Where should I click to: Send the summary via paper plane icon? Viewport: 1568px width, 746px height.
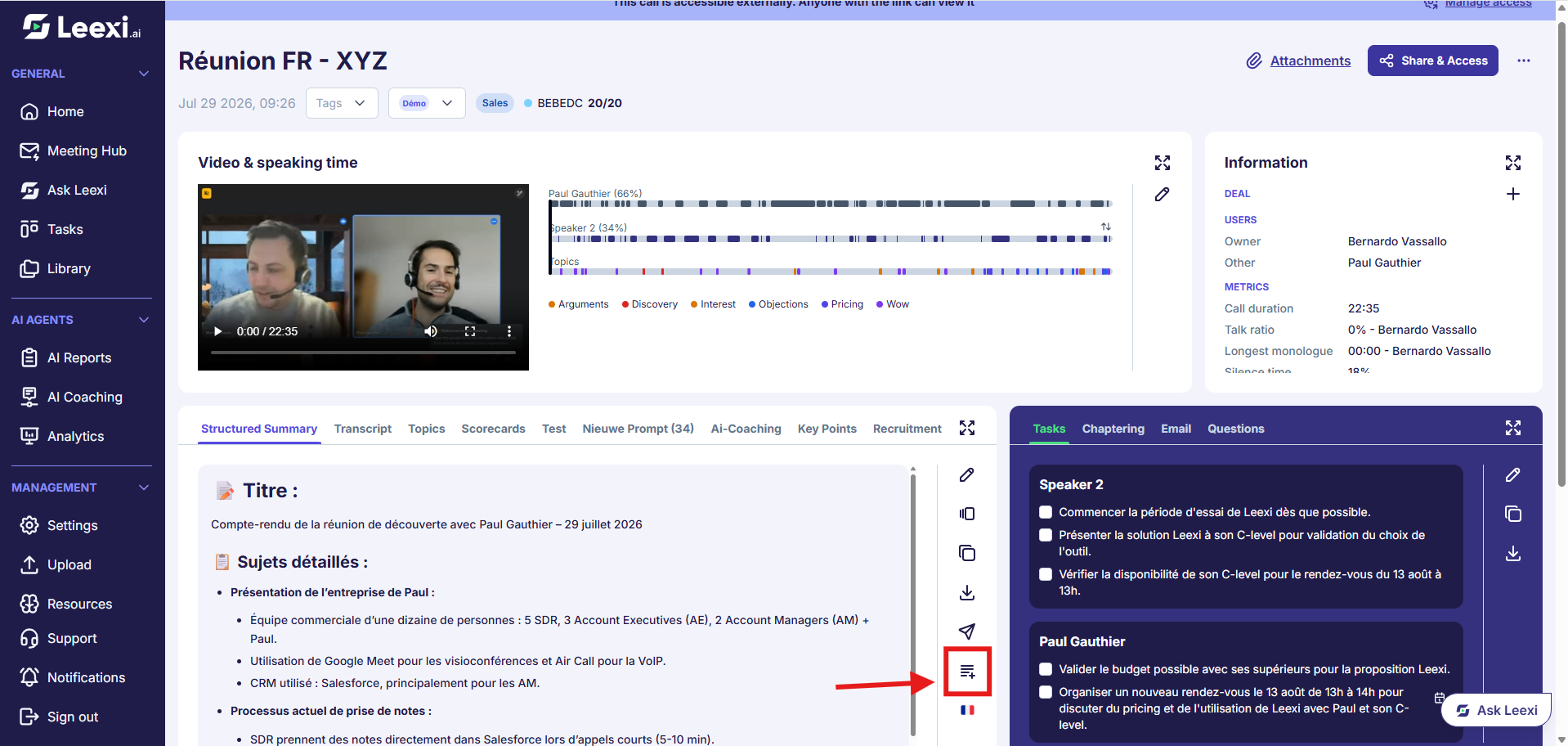(966, 631)
